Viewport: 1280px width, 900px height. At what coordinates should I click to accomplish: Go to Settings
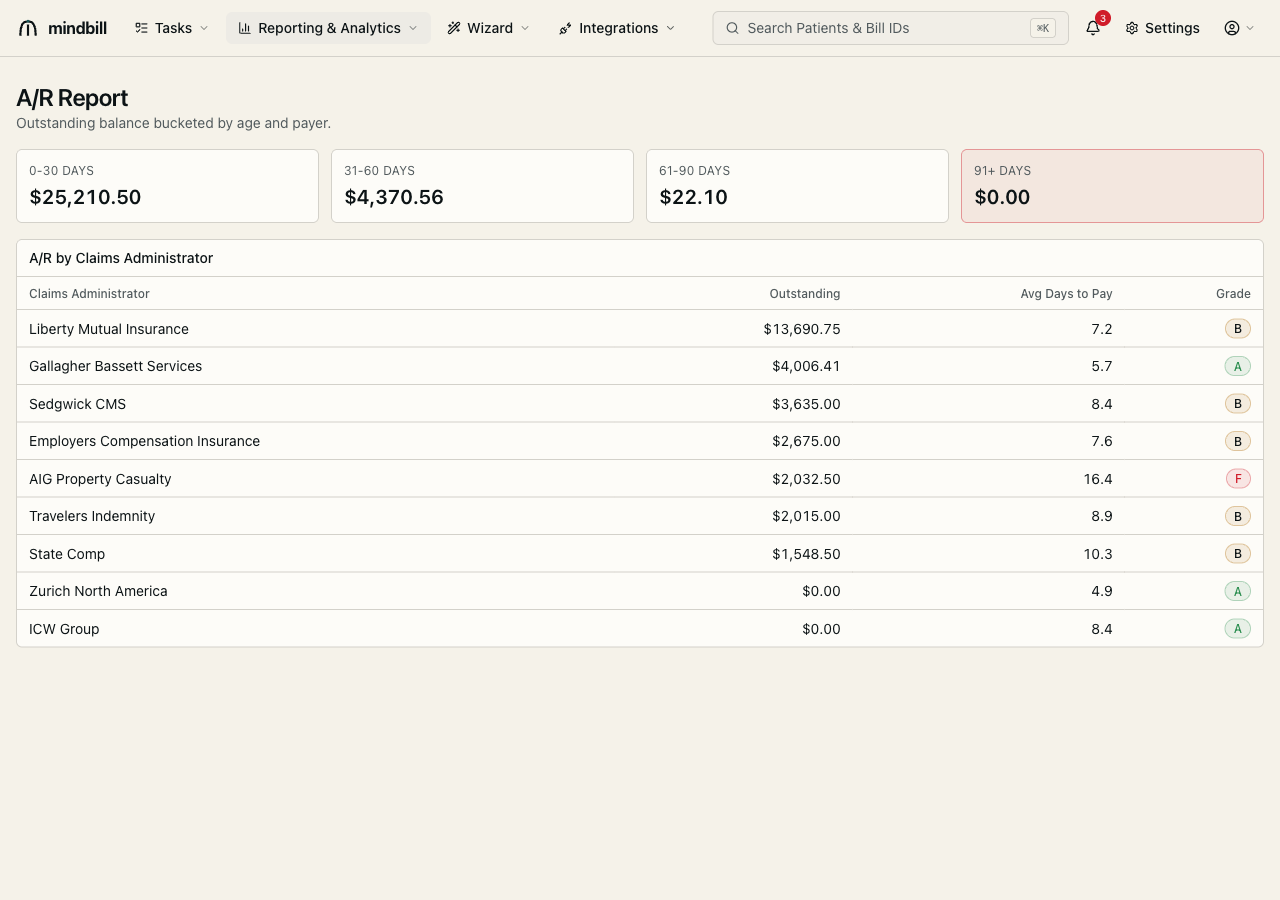(1162, 28)
